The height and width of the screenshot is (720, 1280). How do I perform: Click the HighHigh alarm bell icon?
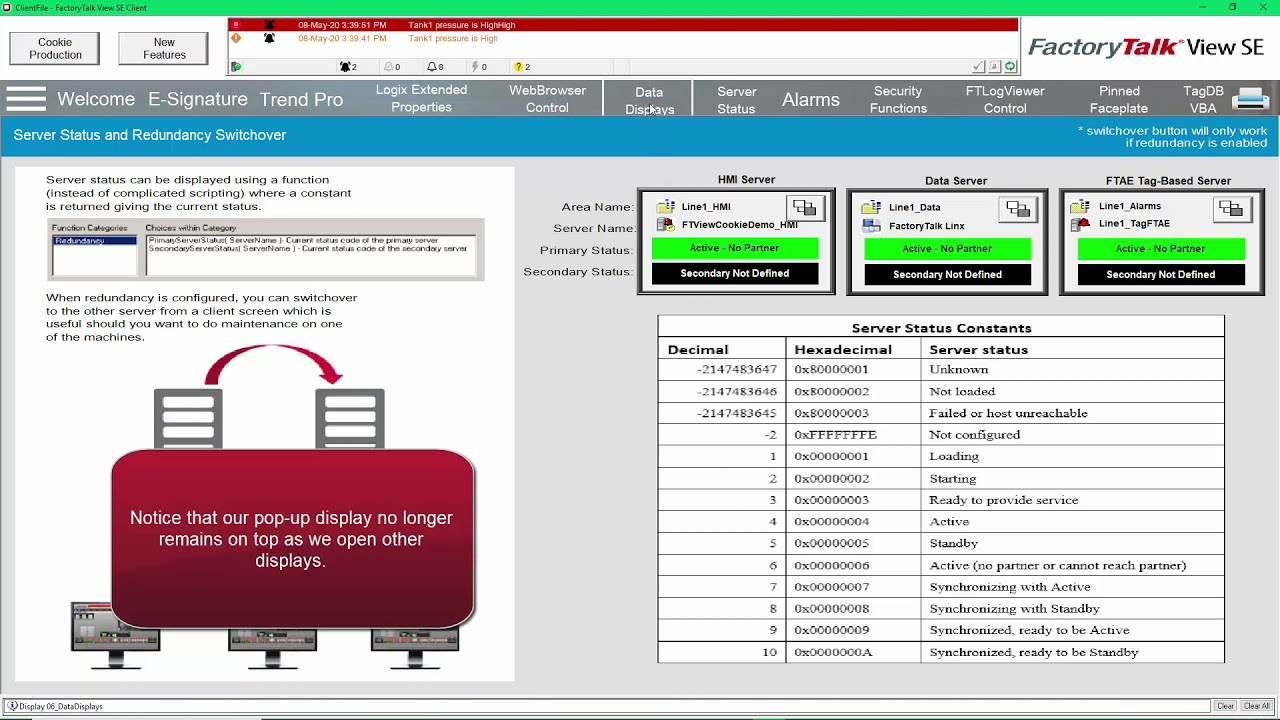click(269, 25)
